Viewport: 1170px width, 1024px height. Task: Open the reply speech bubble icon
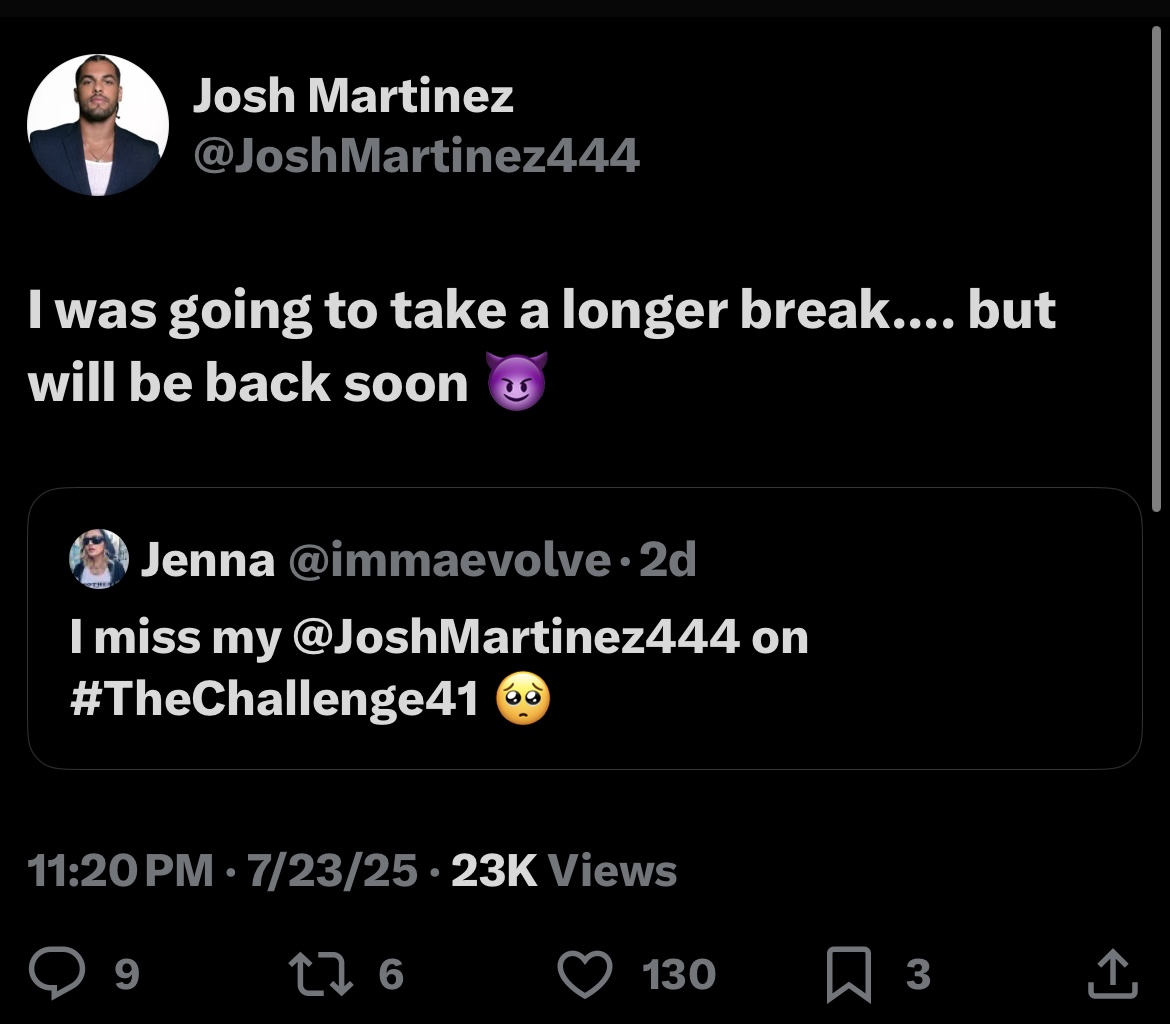[x=57, y=973]
